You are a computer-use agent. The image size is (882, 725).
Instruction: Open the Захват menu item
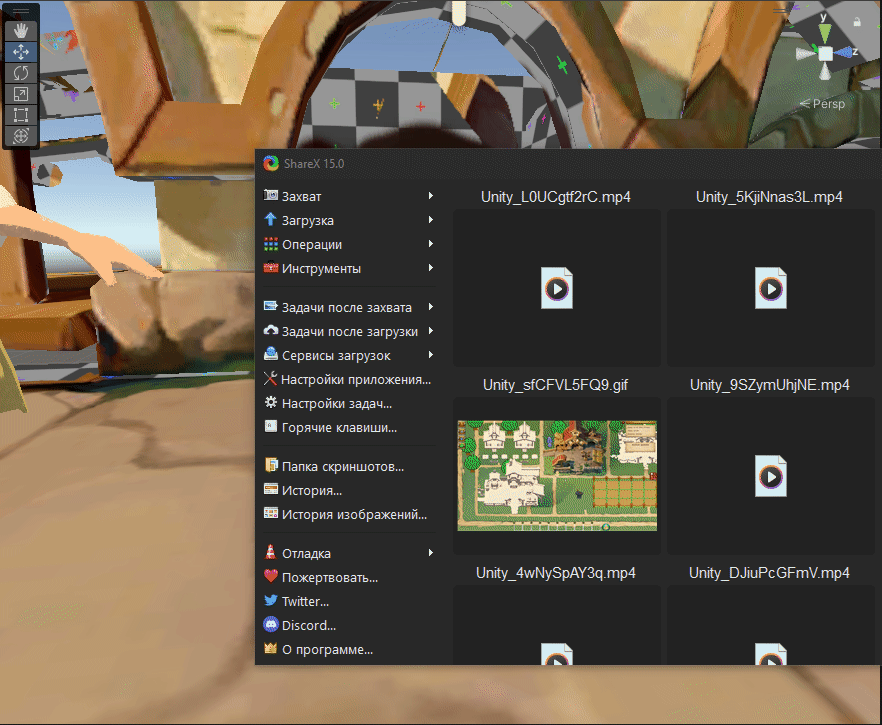tap(349, 196)
